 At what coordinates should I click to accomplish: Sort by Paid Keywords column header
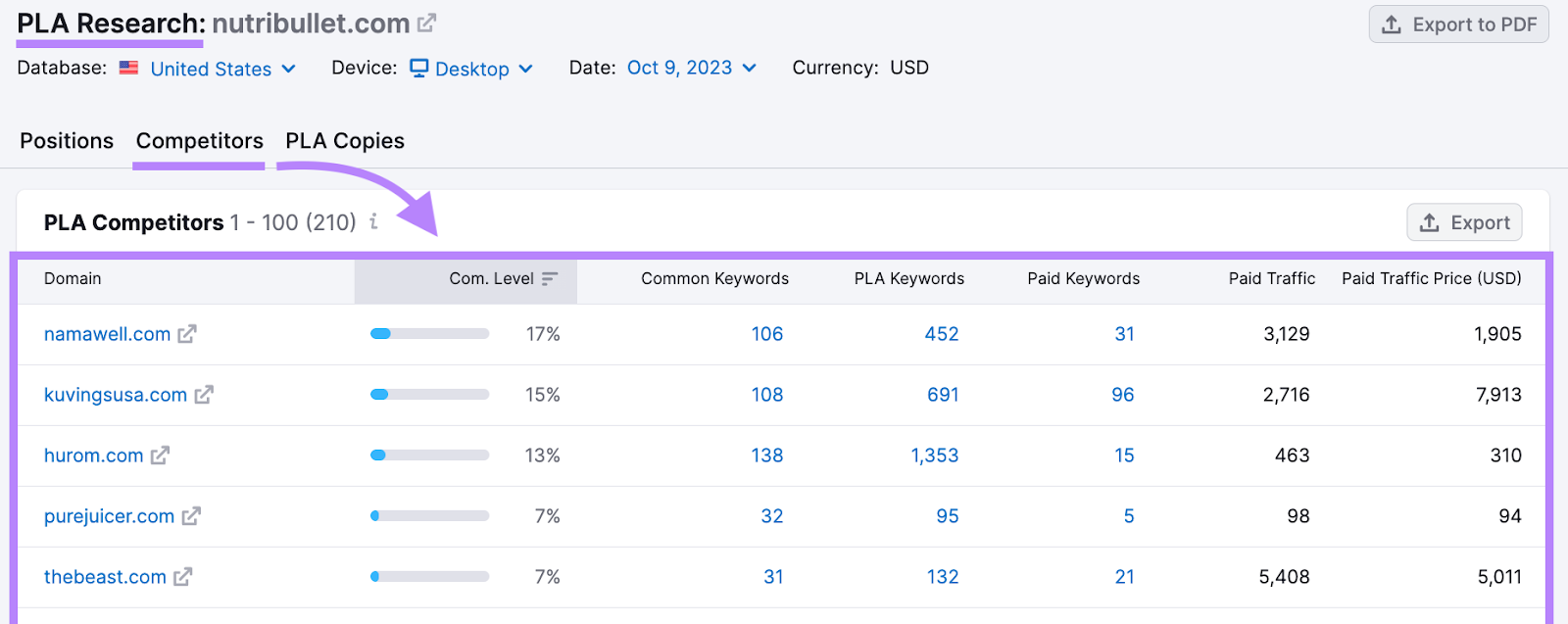1083,279
